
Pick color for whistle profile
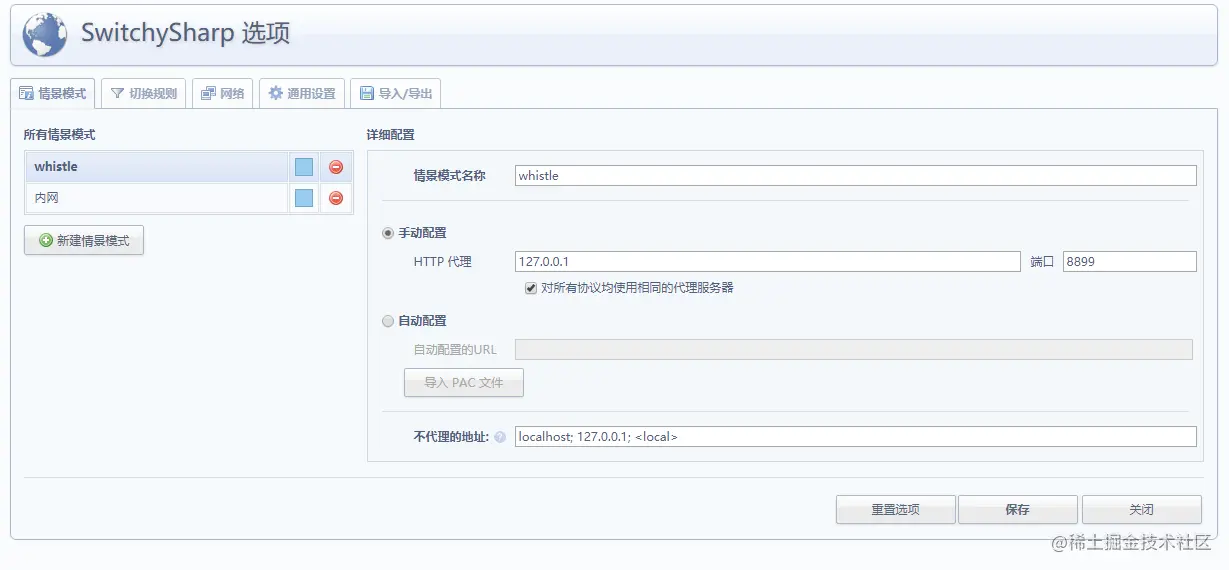point(304,167)
